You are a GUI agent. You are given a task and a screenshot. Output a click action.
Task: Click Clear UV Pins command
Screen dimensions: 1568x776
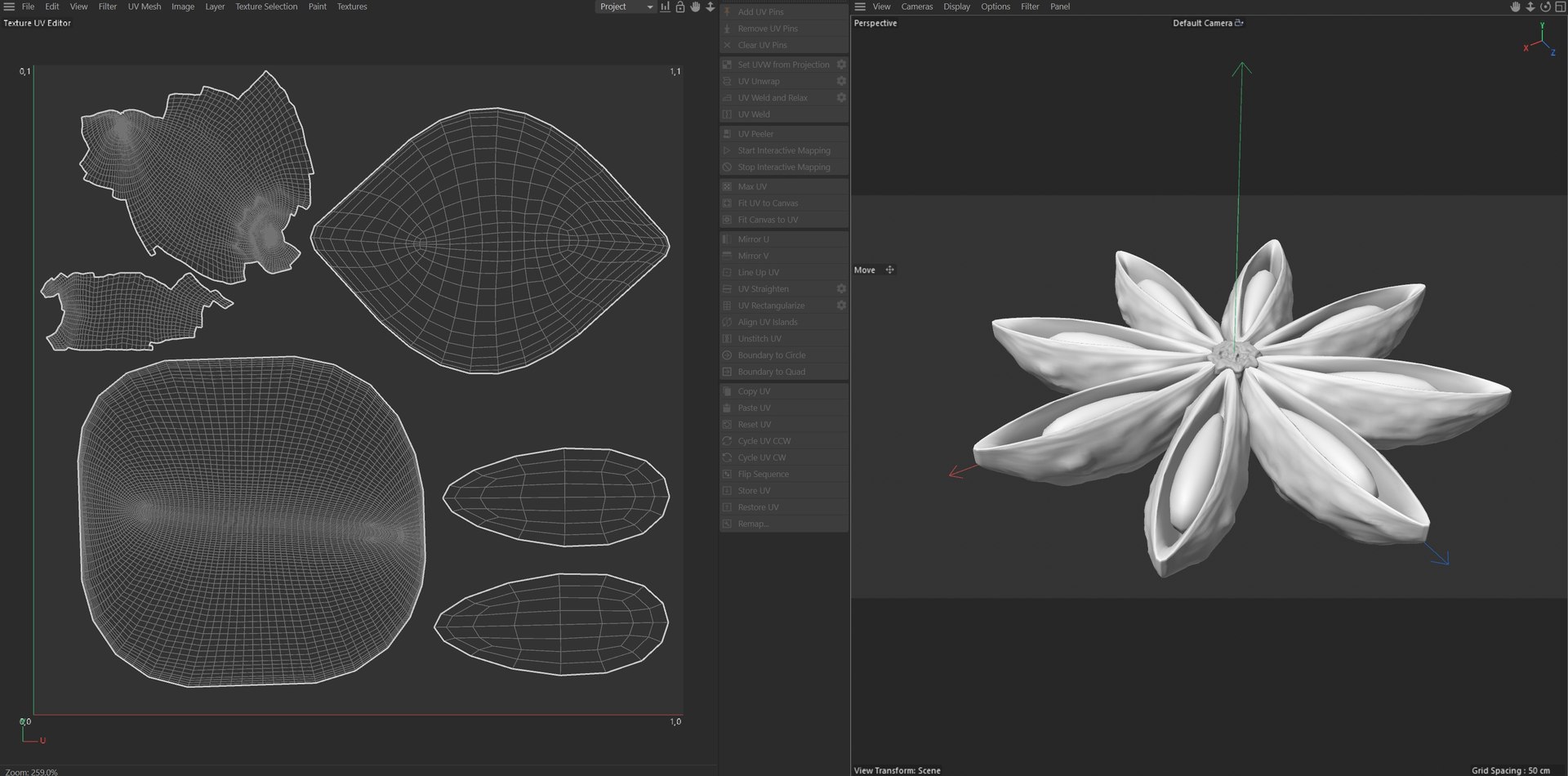tap(784, 45)
